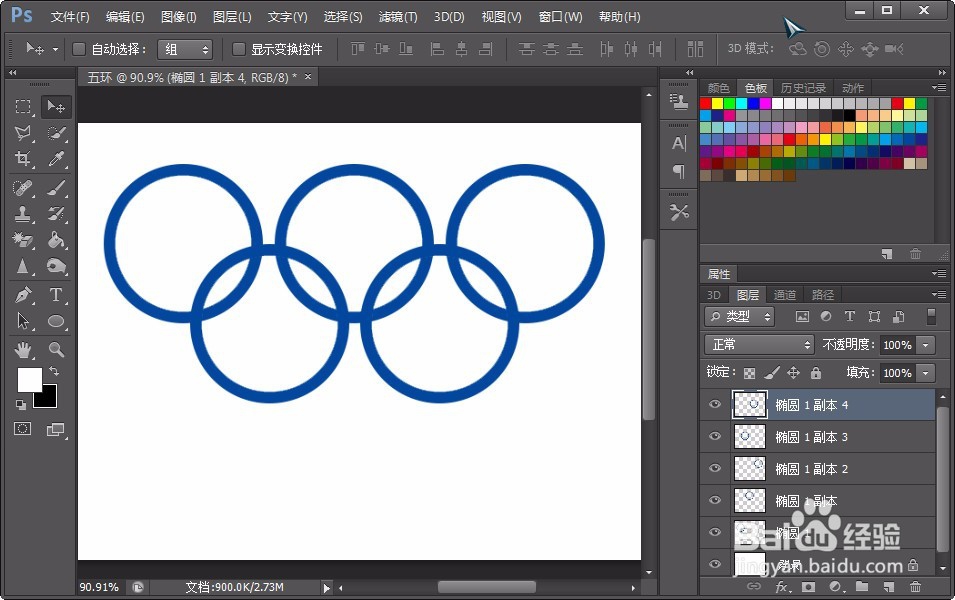The width and height of the screenshot is (955, 600).
Task: Open the opacity slider dropdown arrow
Action: pos(926,345)
